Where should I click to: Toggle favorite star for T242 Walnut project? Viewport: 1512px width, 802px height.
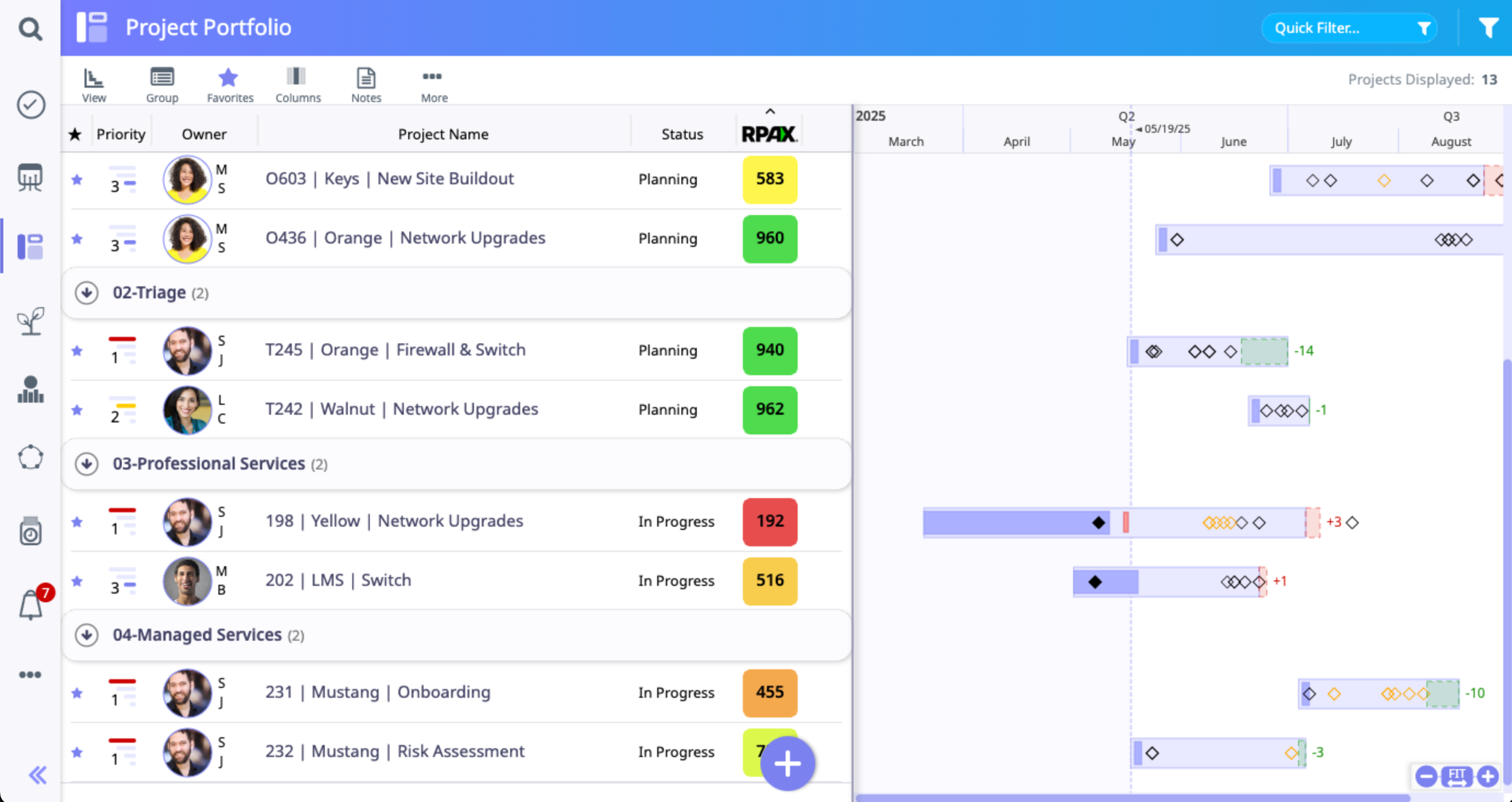(77, 410)
